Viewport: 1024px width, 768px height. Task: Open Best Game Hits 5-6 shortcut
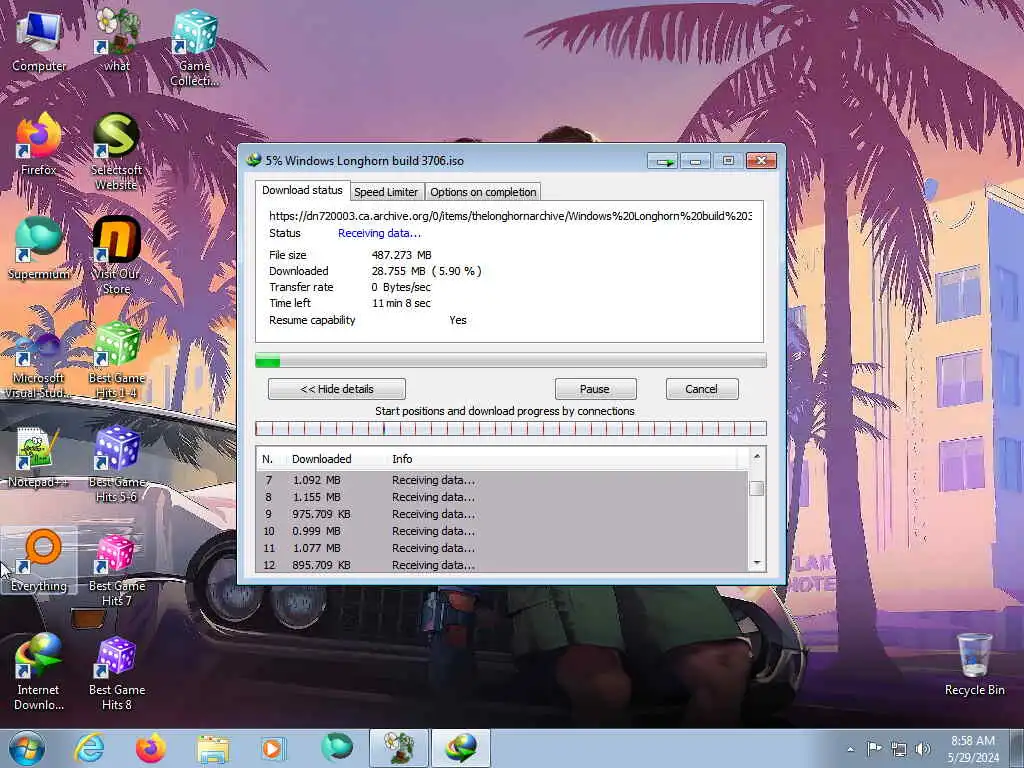pyautogui.click(x=116, y=463)
